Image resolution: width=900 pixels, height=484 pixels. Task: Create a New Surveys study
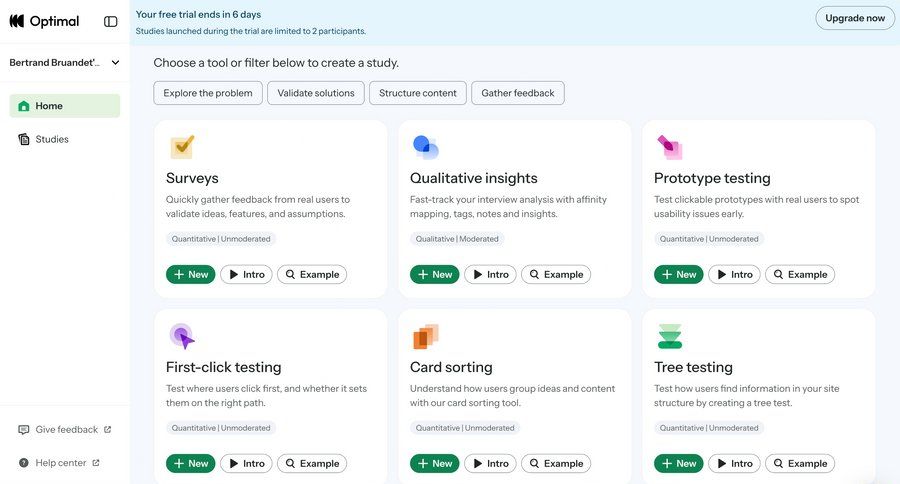pyautogui.click(x=191, y=274)
